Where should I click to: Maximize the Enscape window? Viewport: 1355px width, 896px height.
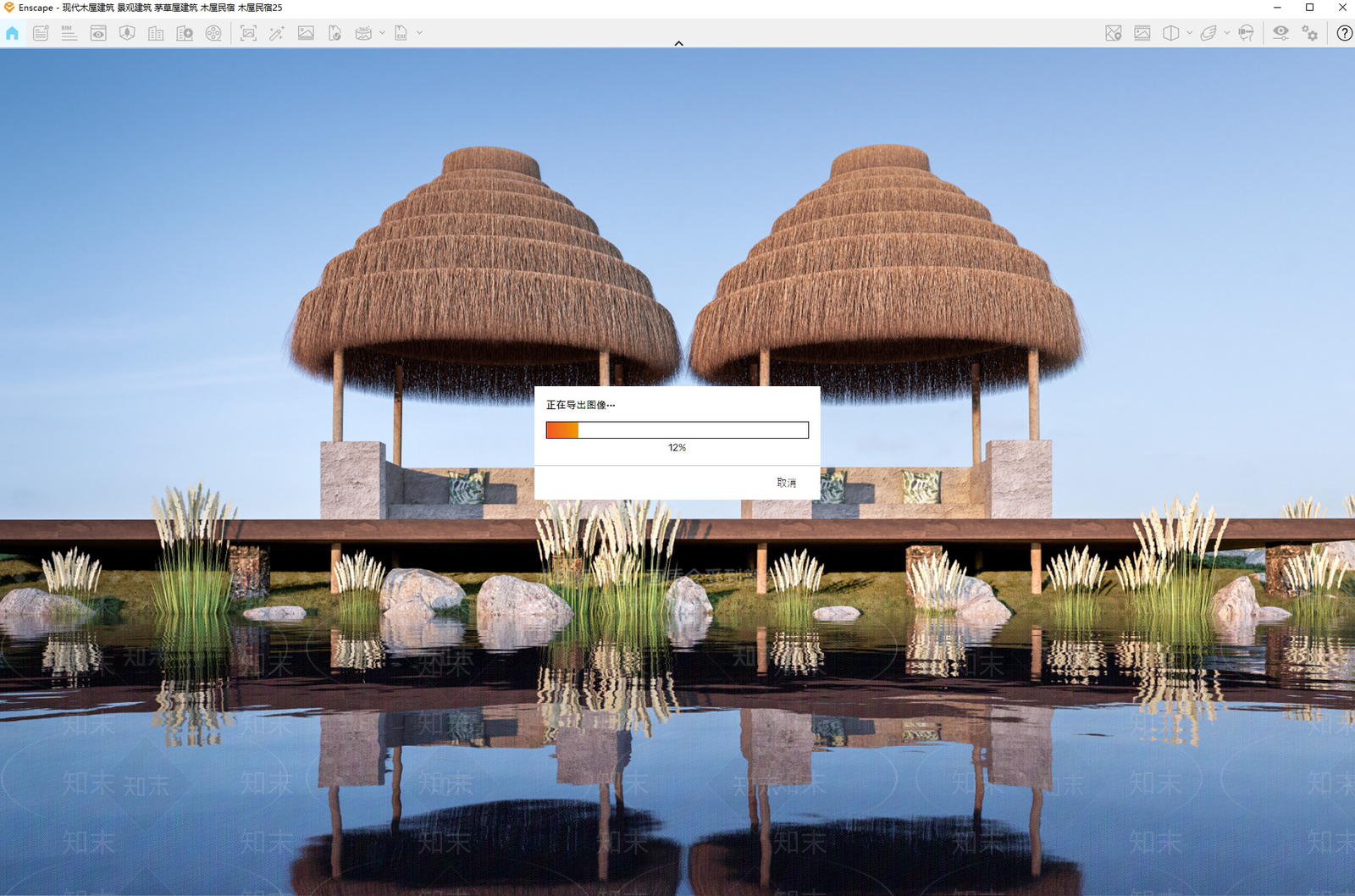tap(1309, 8)
